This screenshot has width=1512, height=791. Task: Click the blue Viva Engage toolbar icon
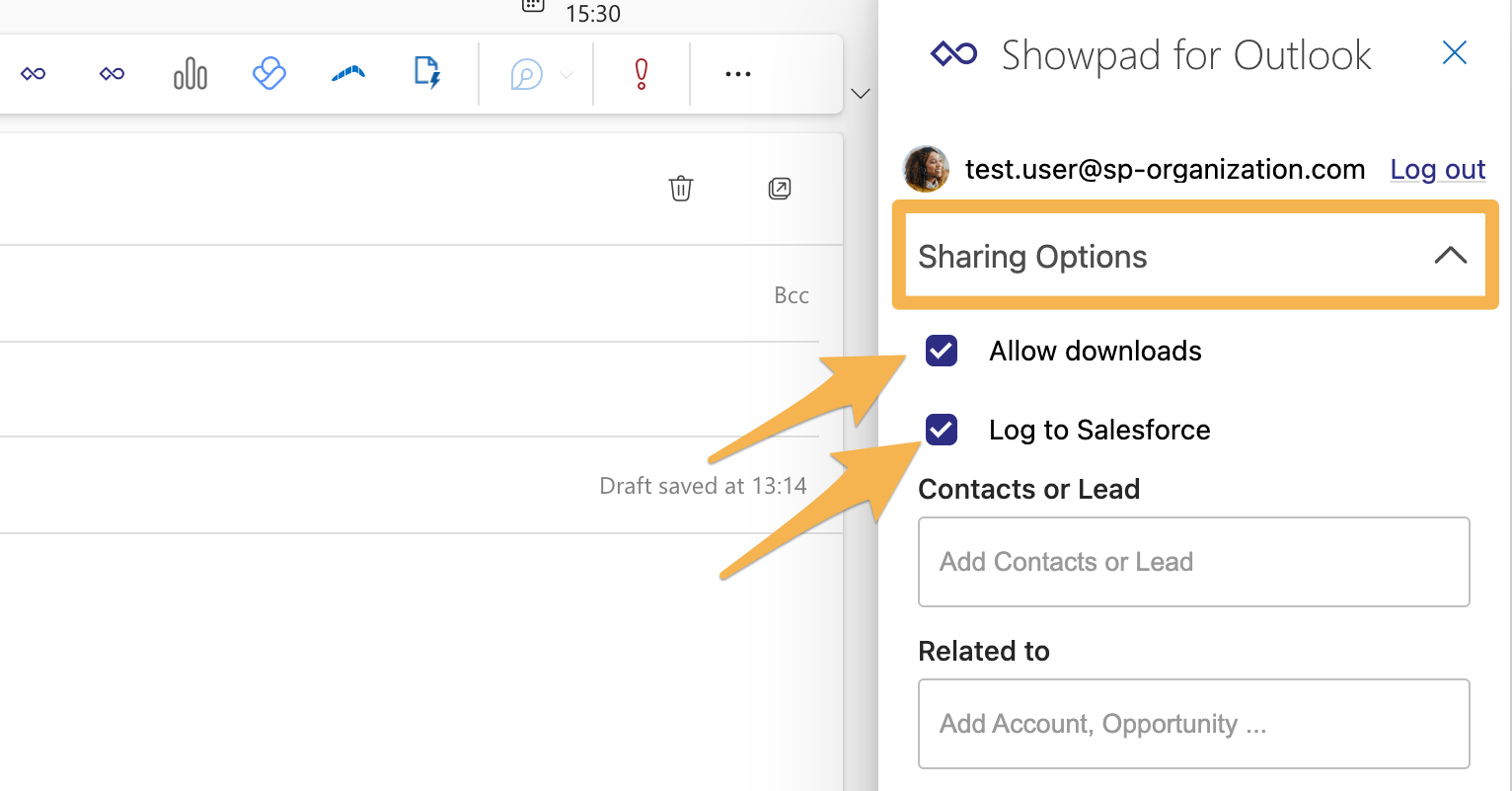[268, 73]
